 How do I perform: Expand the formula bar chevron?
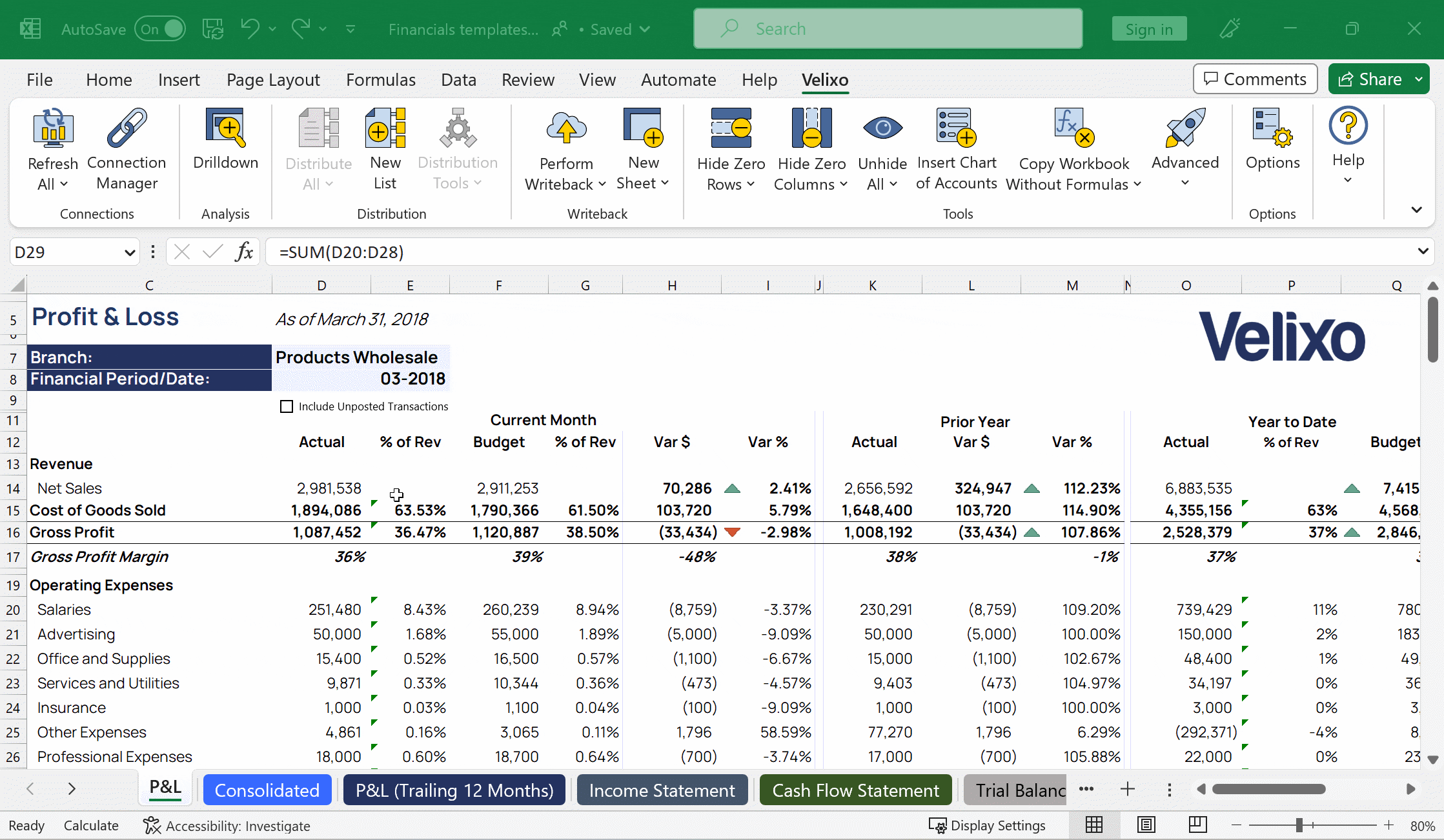click(x=1423, y=252)
